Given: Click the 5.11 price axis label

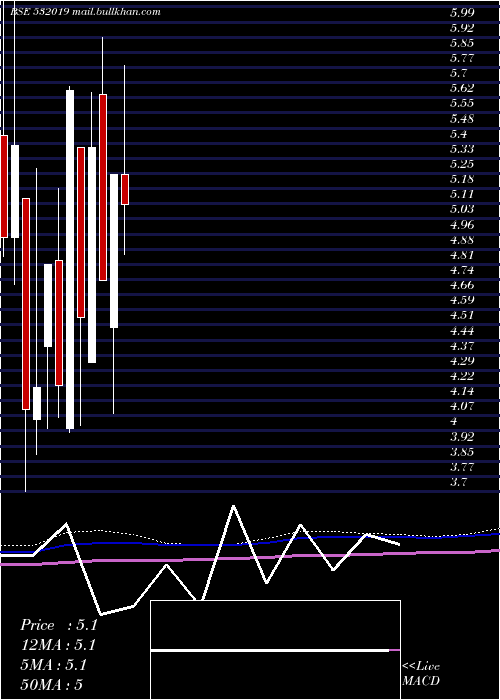Looking at the screenshot, I should point(462,194).
